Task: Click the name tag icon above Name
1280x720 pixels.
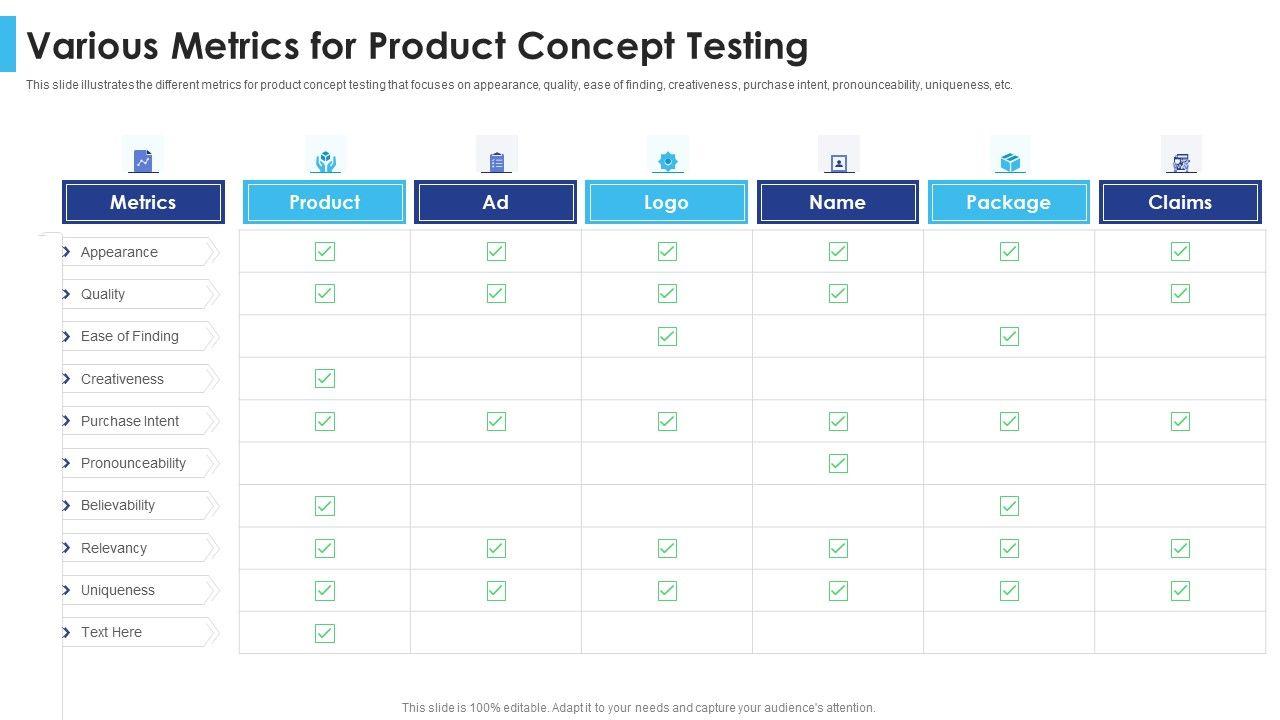Action: tap(838, 162)
